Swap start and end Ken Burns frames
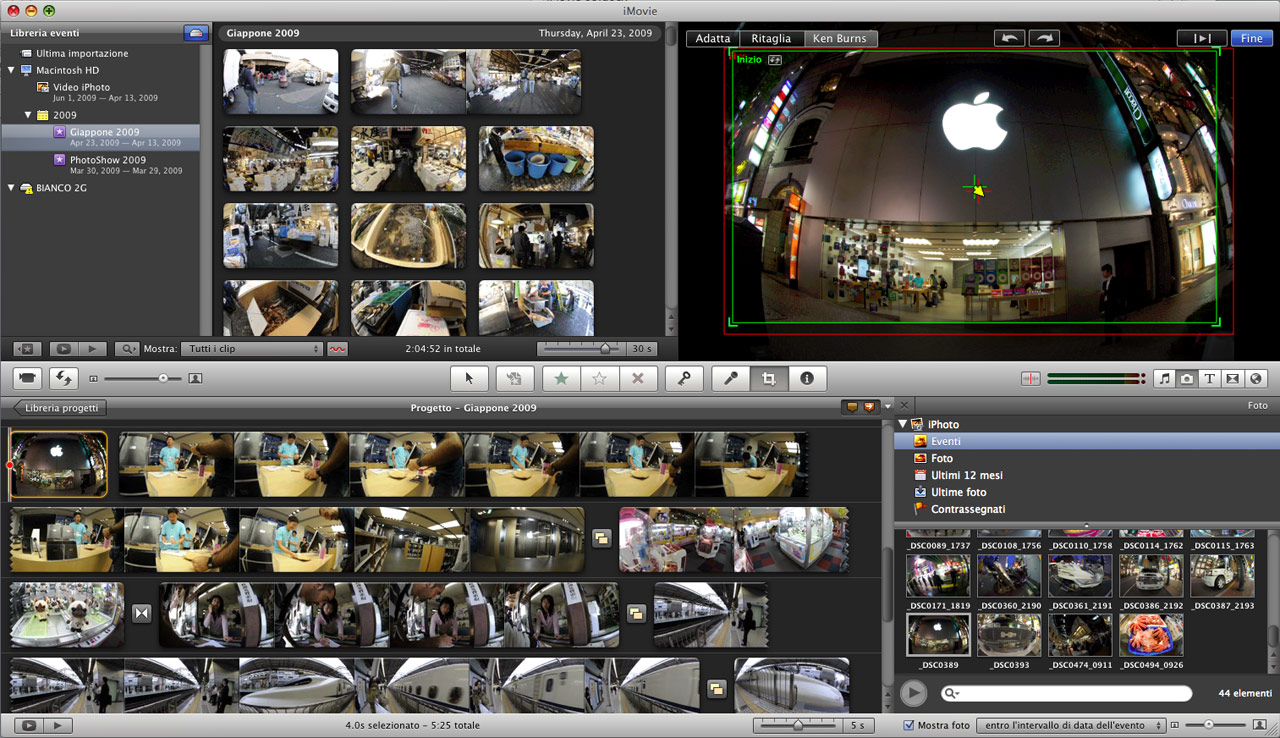Image resolution: width=1280 pixels, height=738 pixels. click(775, 60)
